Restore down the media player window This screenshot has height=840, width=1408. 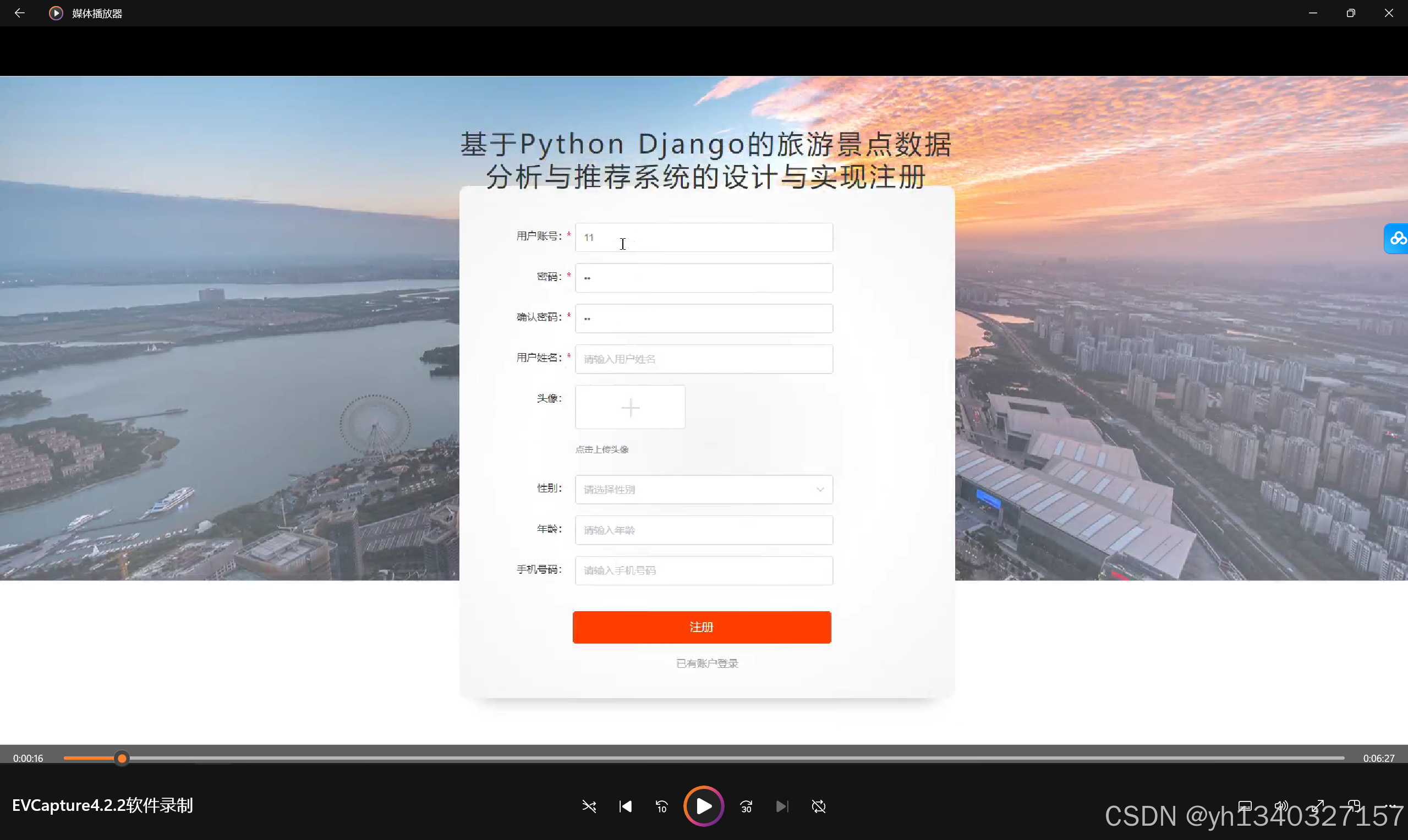[x=1351, y=13]
